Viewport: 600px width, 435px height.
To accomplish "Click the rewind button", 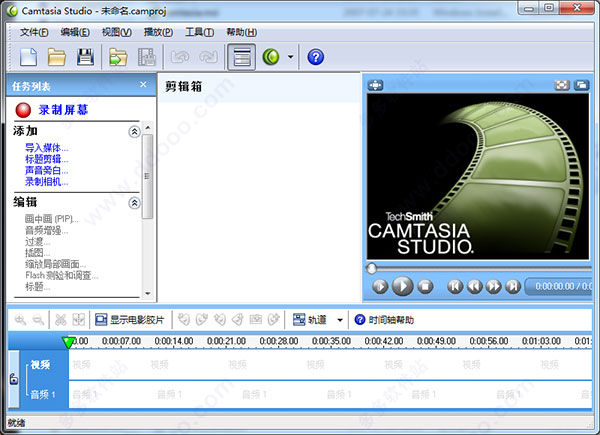I will pos(474,286).
